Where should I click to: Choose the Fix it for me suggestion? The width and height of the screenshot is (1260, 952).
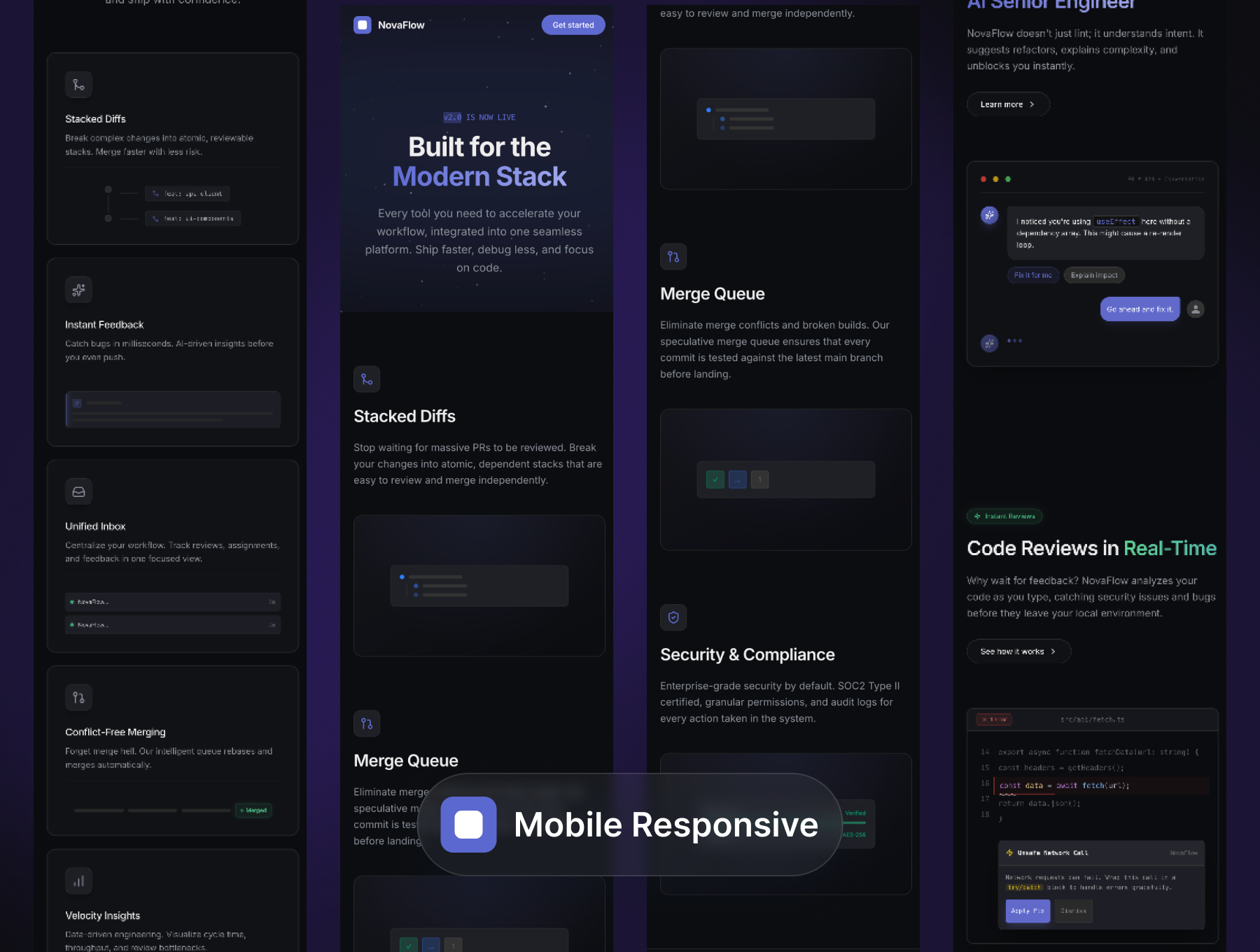point(1032,275)
